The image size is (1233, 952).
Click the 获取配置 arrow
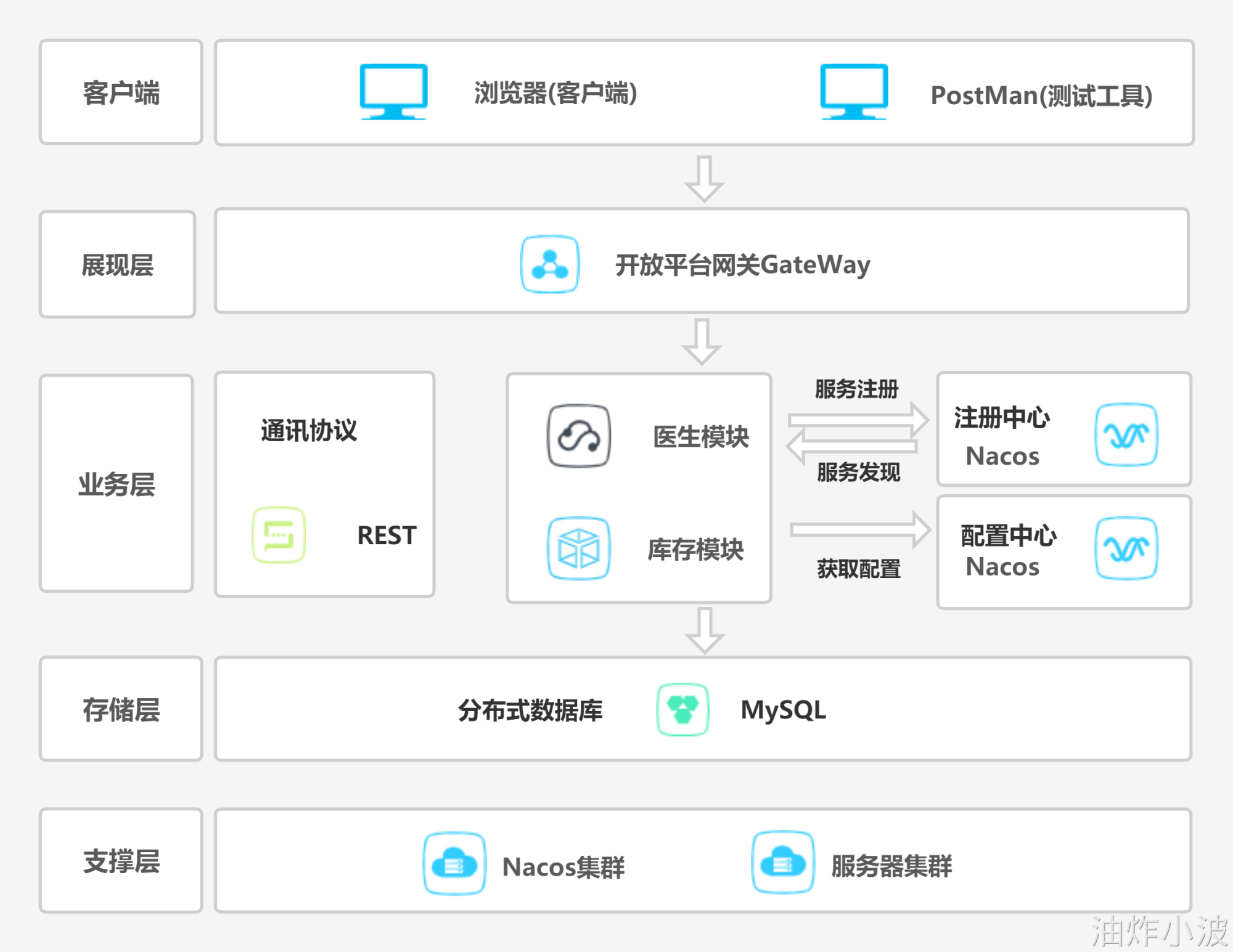[x=860, y=529]
